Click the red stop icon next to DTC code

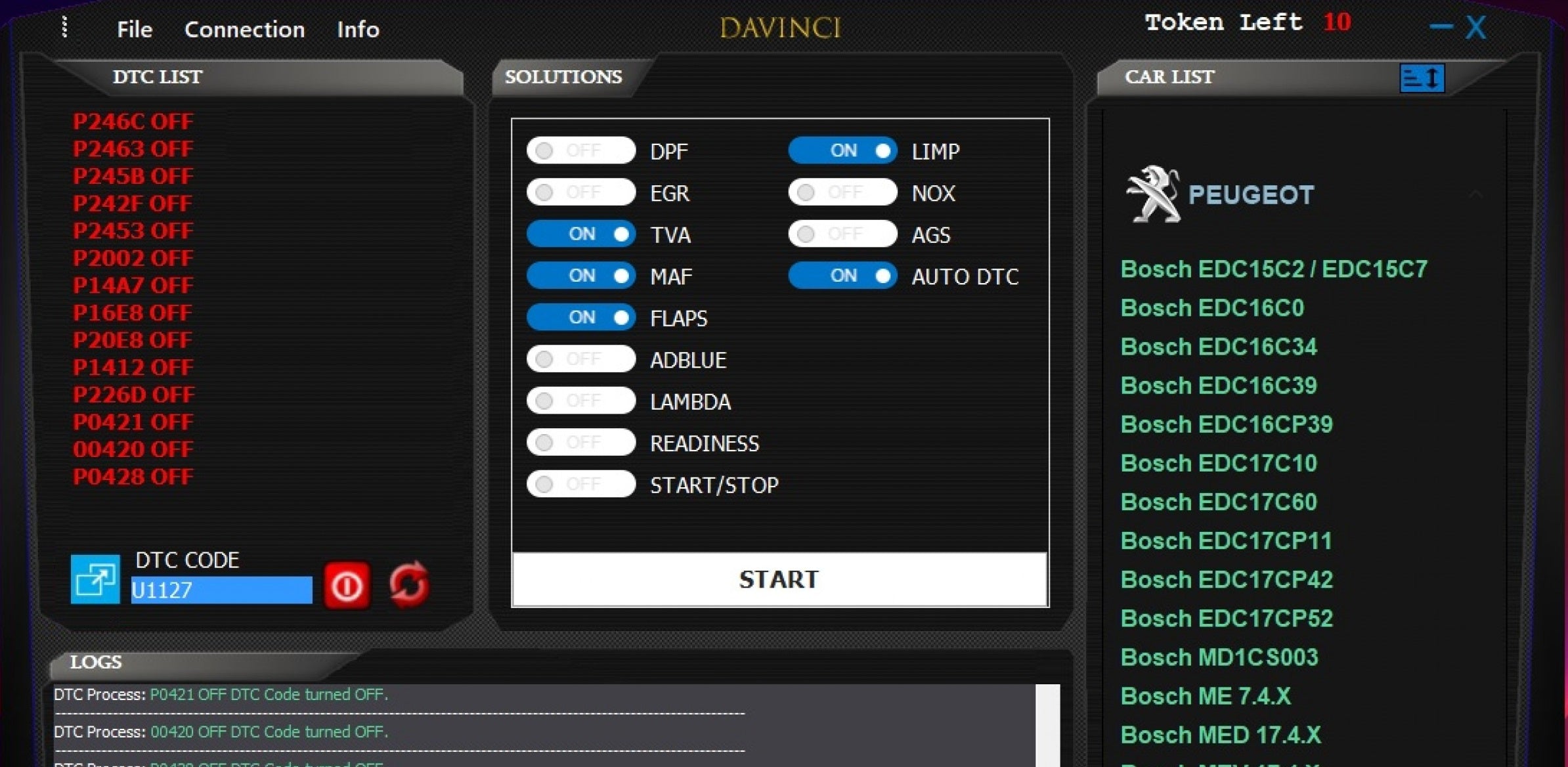click(347, 584)
